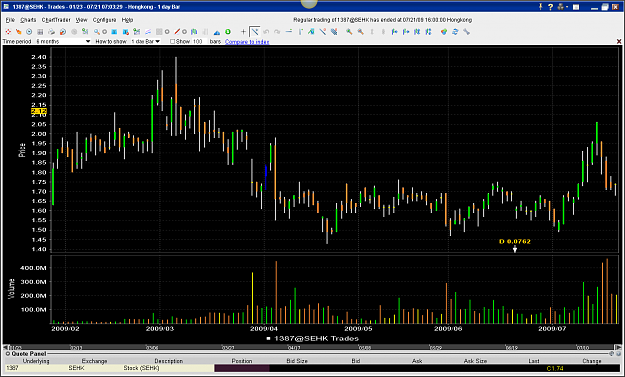Click the first blue bar-with-arrow icon
Screen dimensions: 625x377
pyautogui.click(x=395, y=31)
